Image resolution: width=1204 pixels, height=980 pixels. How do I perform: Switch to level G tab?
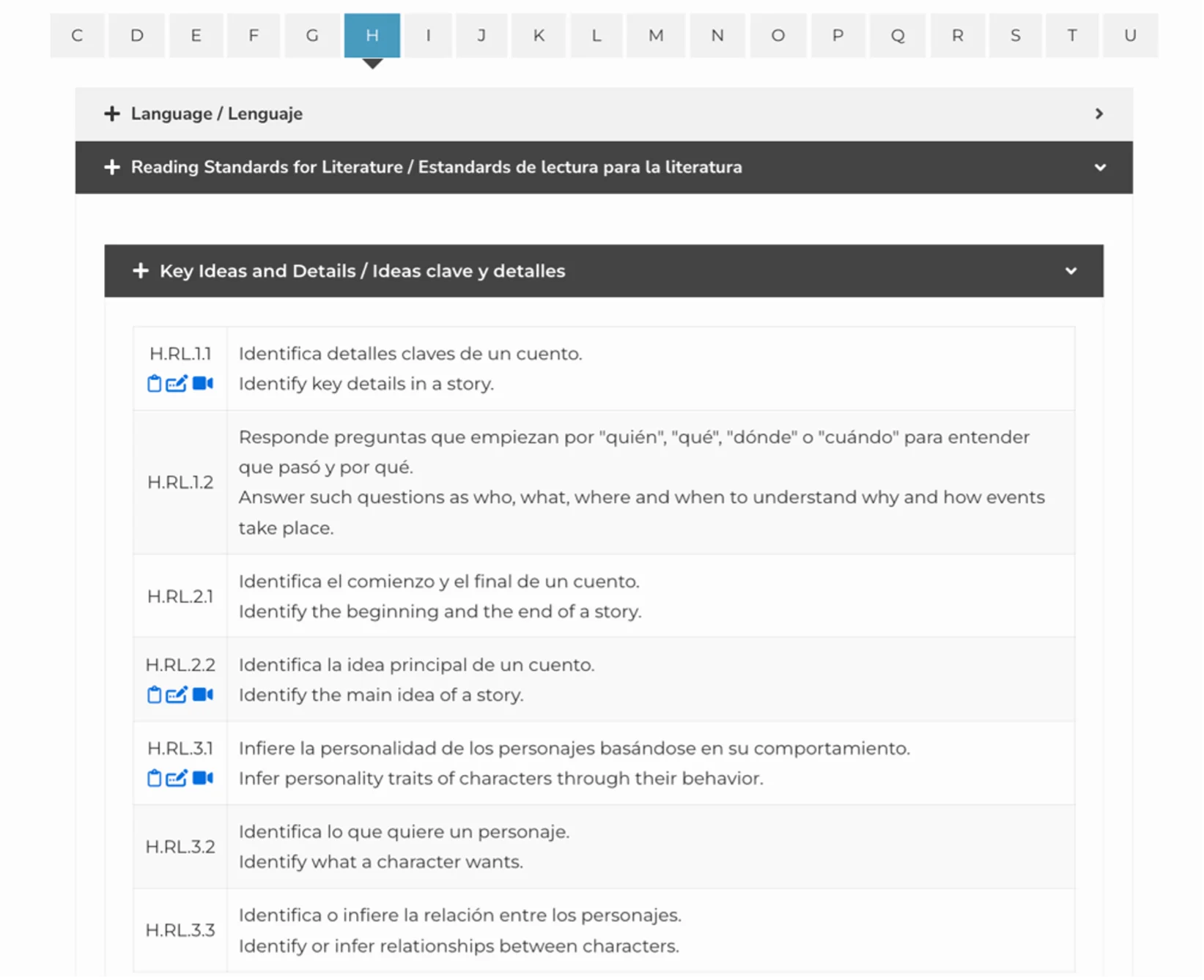(x=312, y=35)
